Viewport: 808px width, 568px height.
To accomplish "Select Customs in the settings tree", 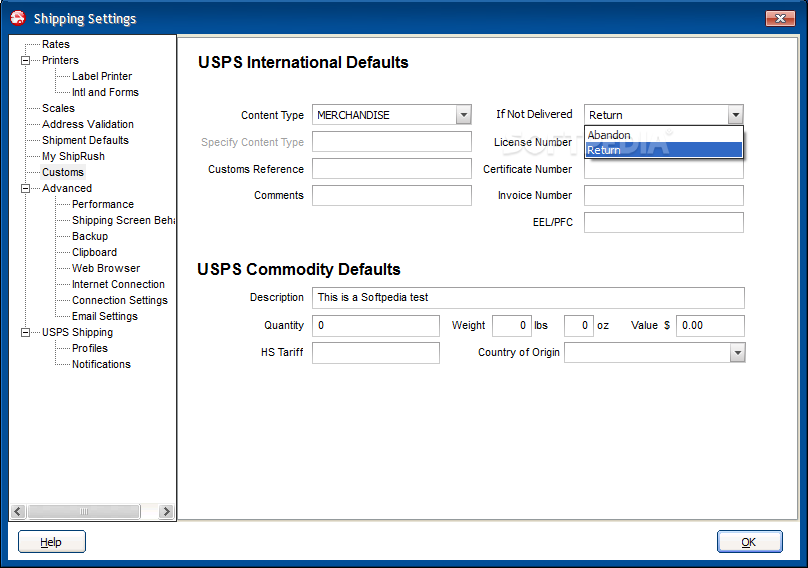I will 63,172.
